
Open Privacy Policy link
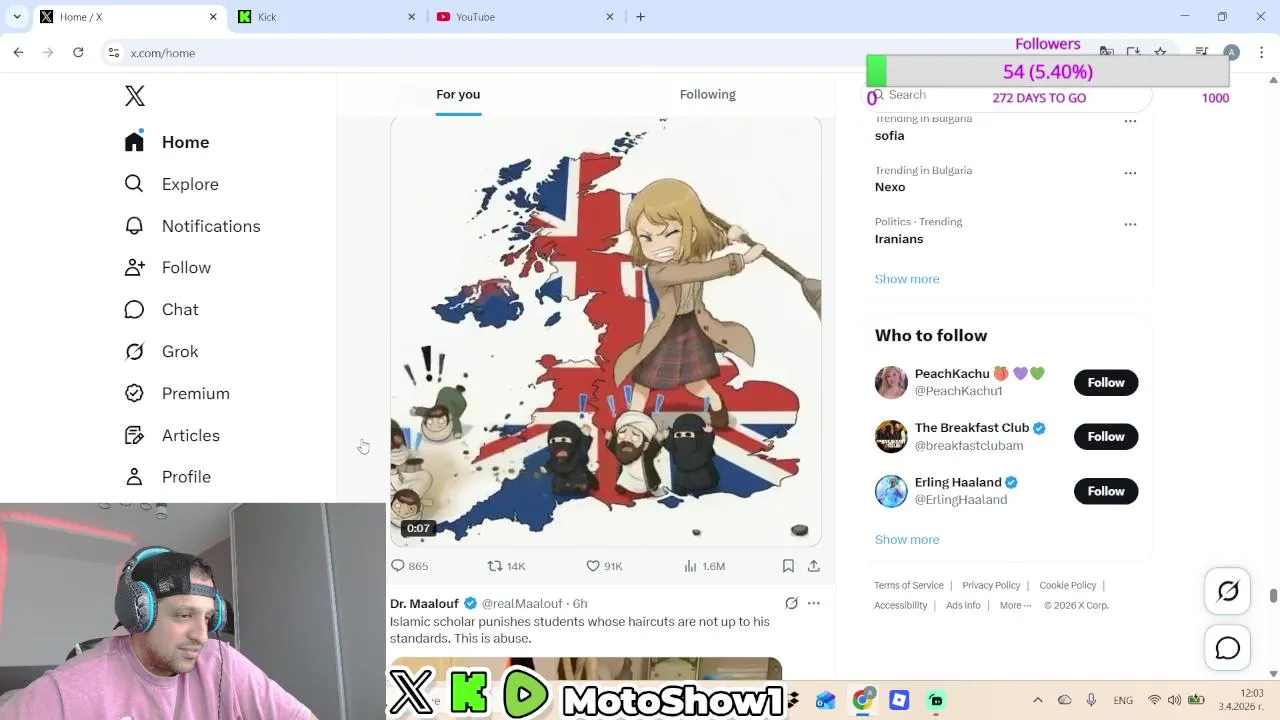point(991,585)
